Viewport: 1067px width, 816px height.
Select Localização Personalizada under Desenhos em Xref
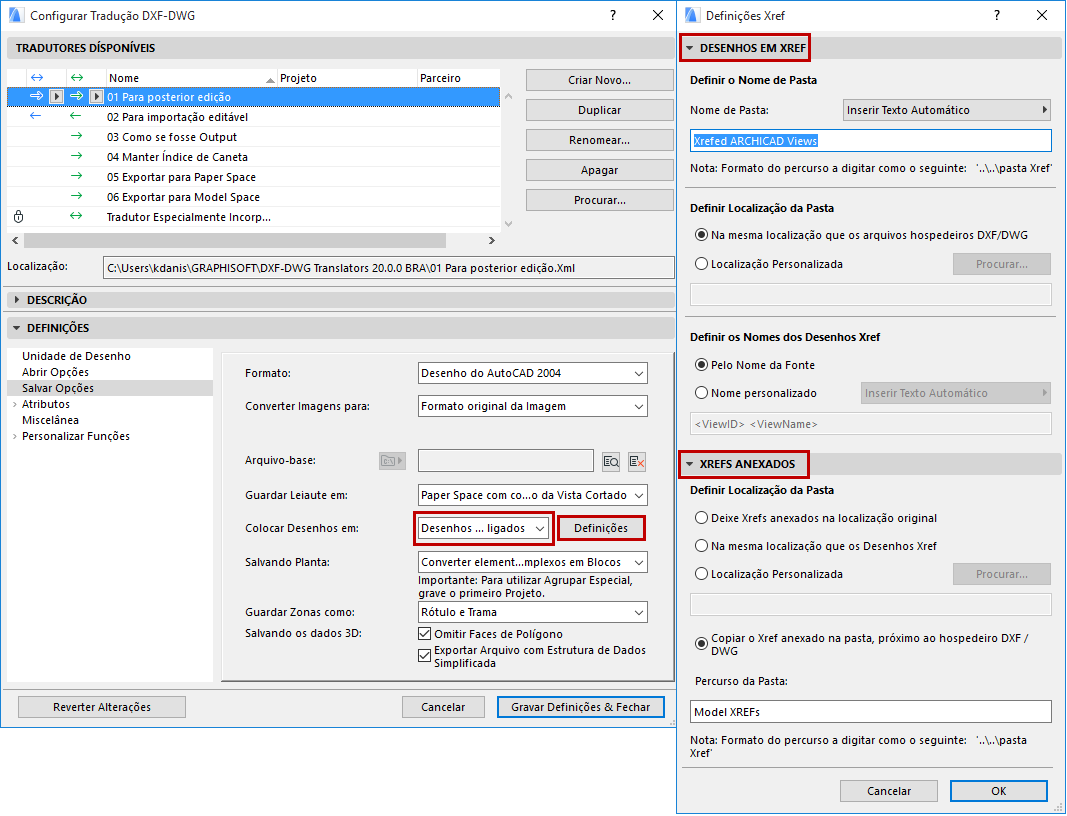click(x=702, y=263)
